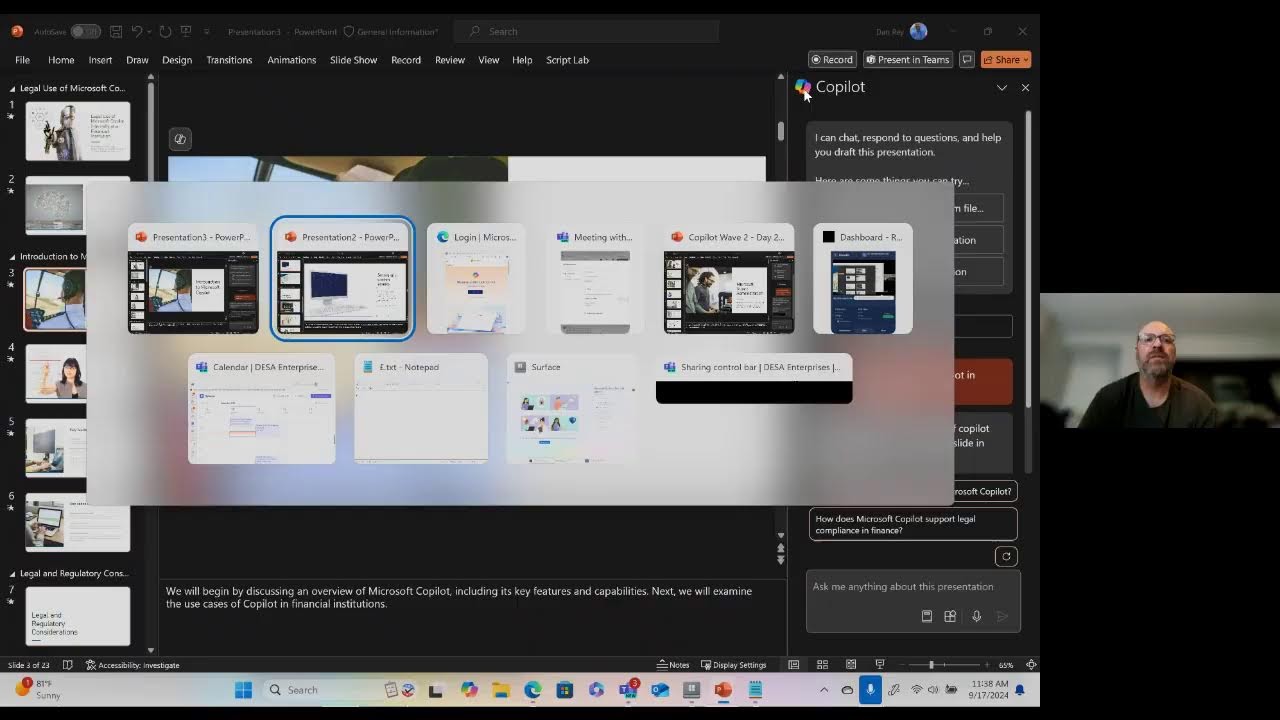
Task: Open the Share dropdown button
Action: point(1005,60)
